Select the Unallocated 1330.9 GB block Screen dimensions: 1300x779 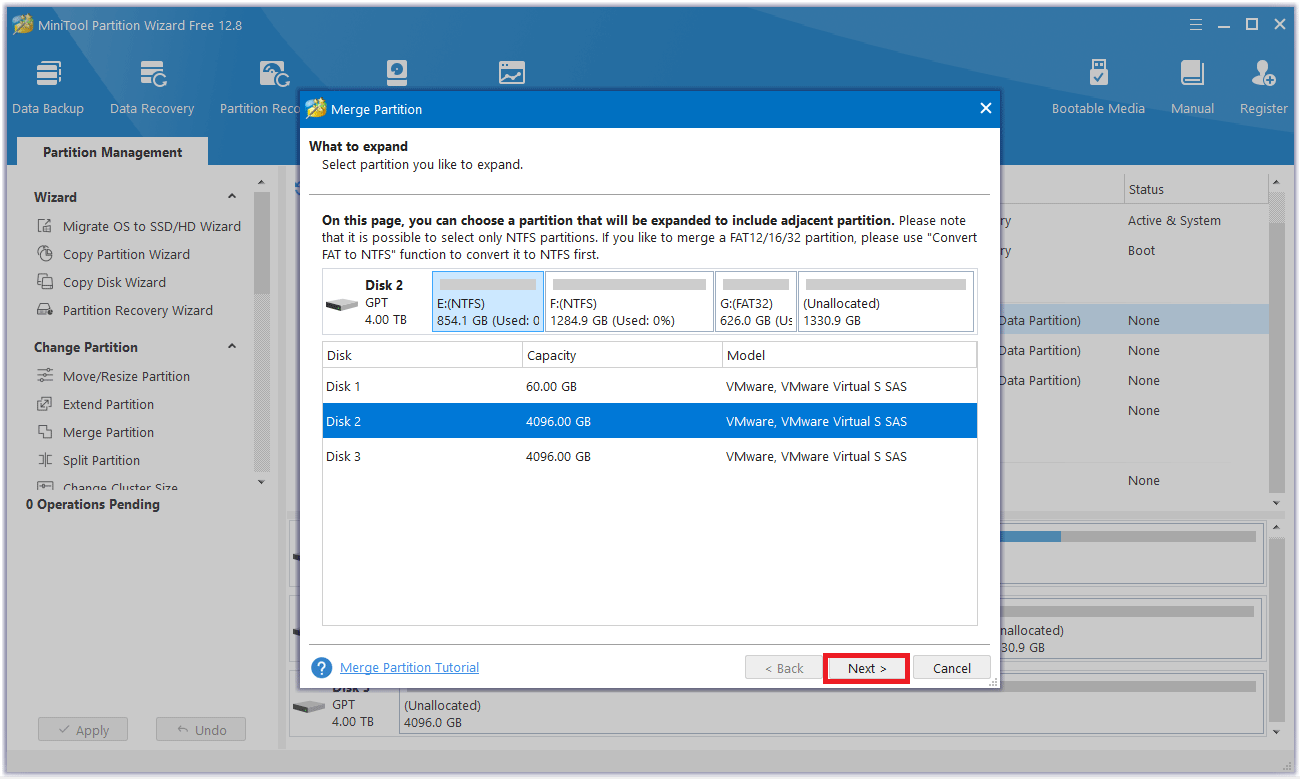coord(886,301)
